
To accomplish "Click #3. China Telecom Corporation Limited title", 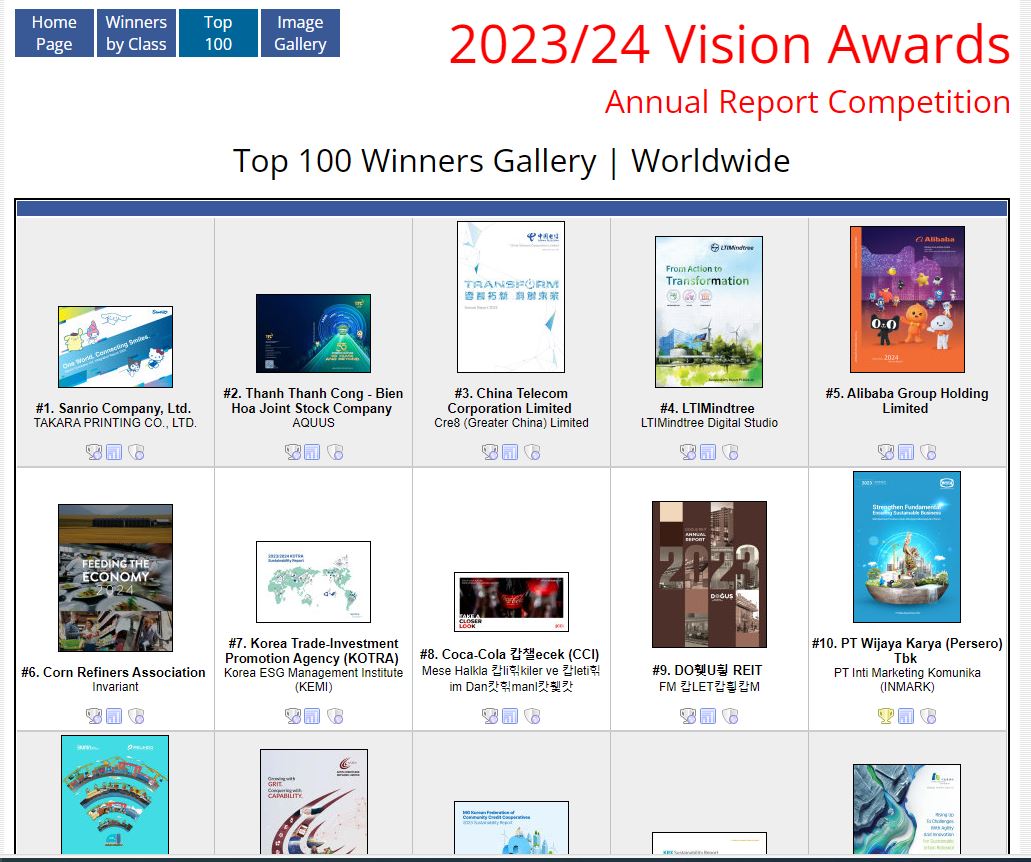I will click(511, 400).
